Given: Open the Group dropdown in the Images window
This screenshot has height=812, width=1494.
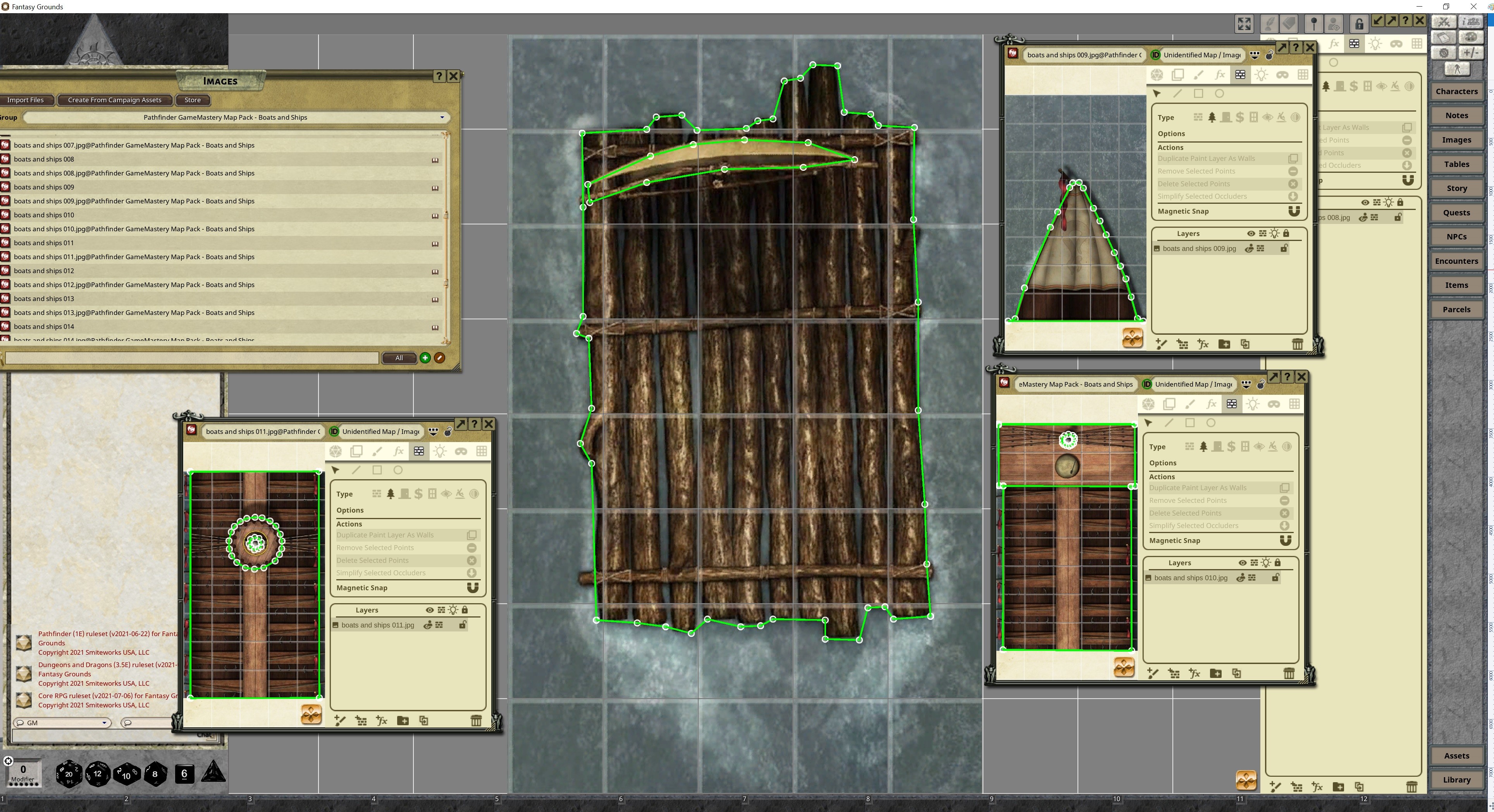Looking at the screenshot, I should coord(442,117).
